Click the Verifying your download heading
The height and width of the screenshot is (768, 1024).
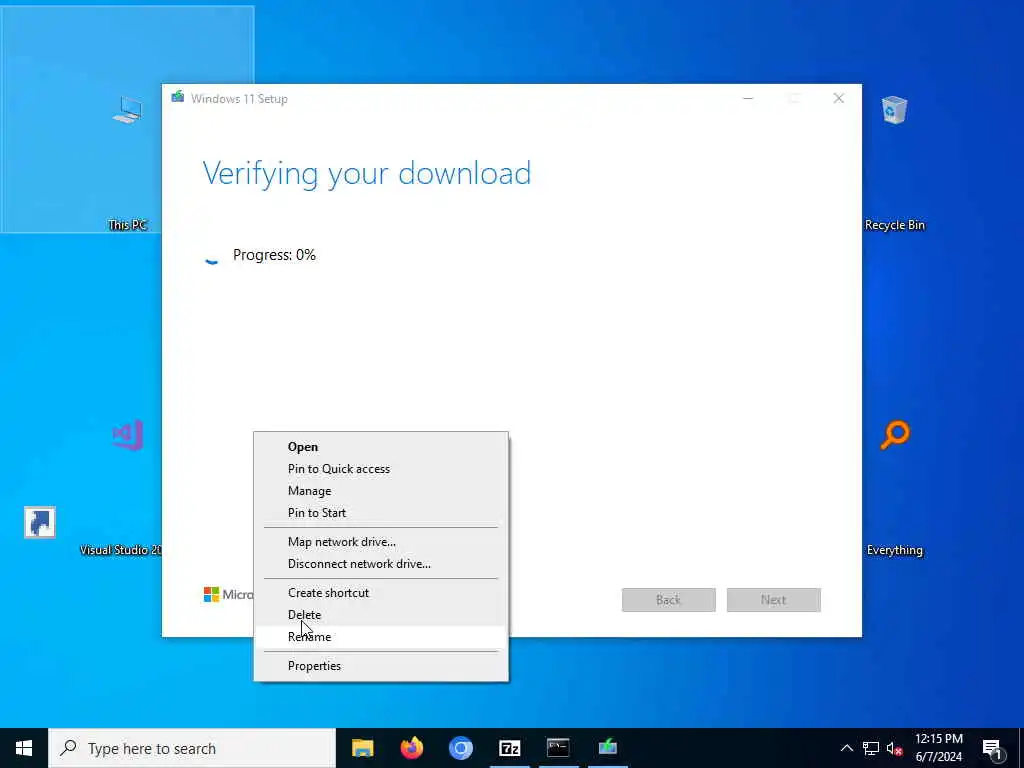click(x=366, y=174)
